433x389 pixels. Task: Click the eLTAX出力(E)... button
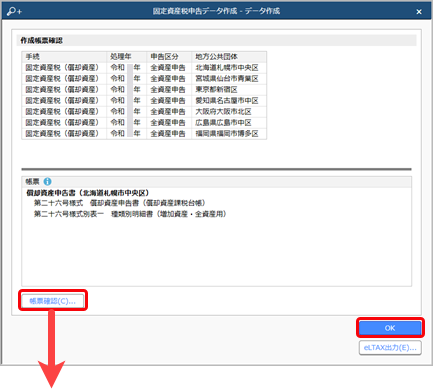390,348
